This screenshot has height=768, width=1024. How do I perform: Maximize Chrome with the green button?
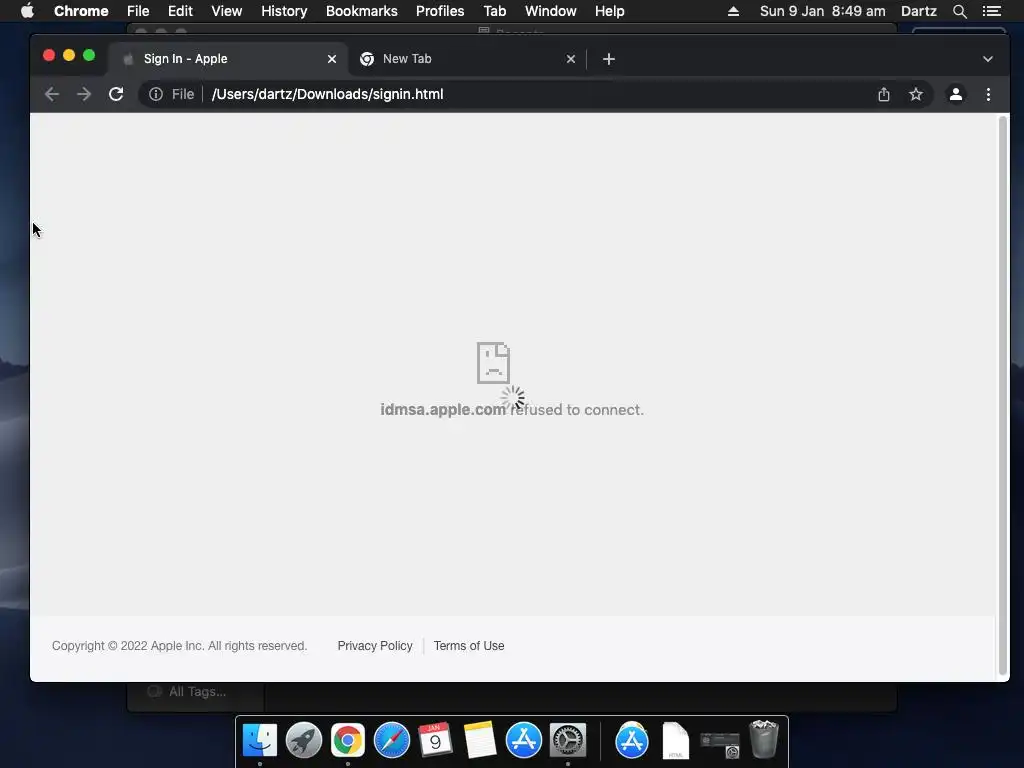pyautogui.click(x=89, y=56)
